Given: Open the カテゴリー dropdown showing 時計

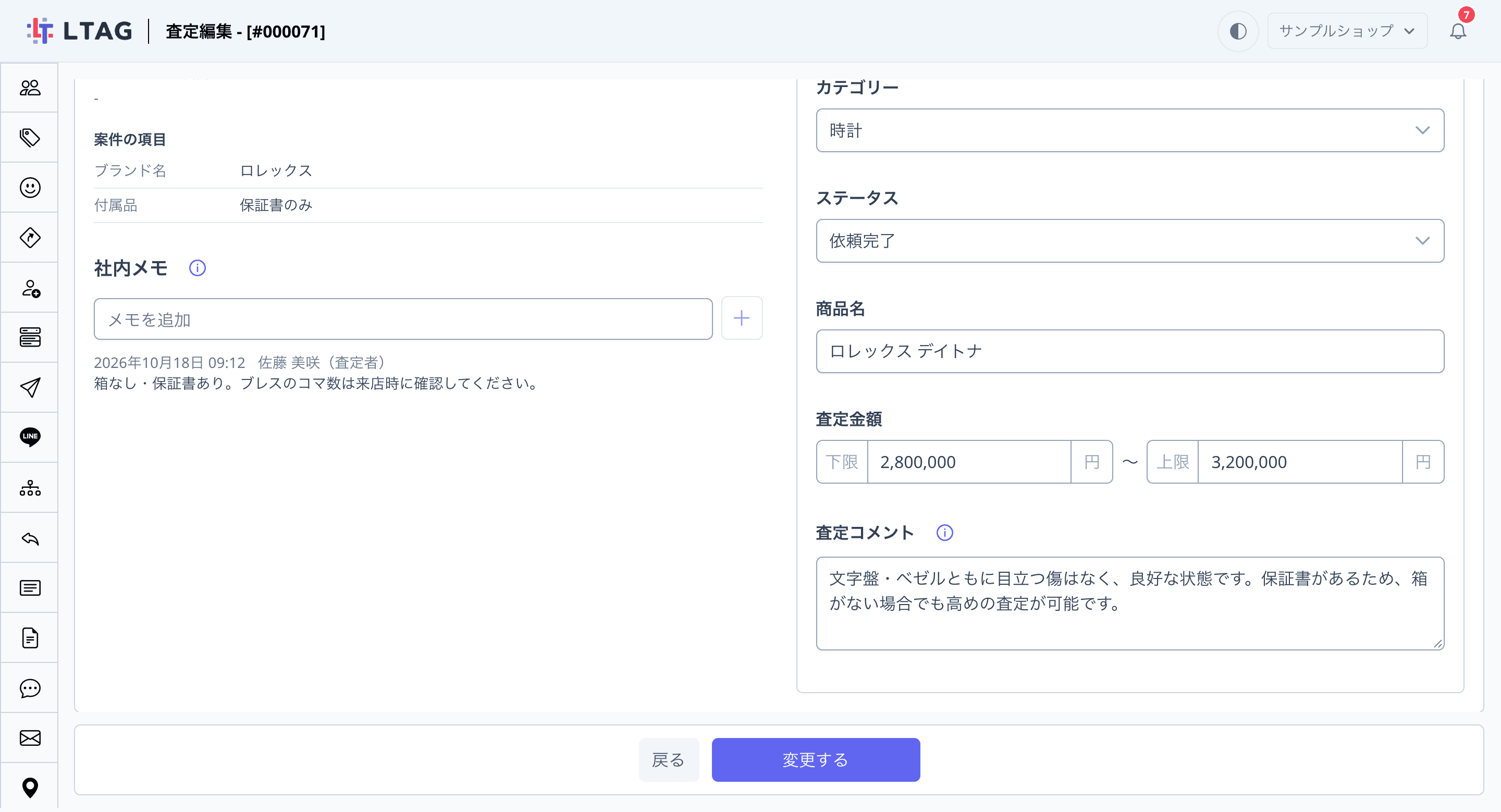Looking at the screenshot, I should coord(1129,130).
